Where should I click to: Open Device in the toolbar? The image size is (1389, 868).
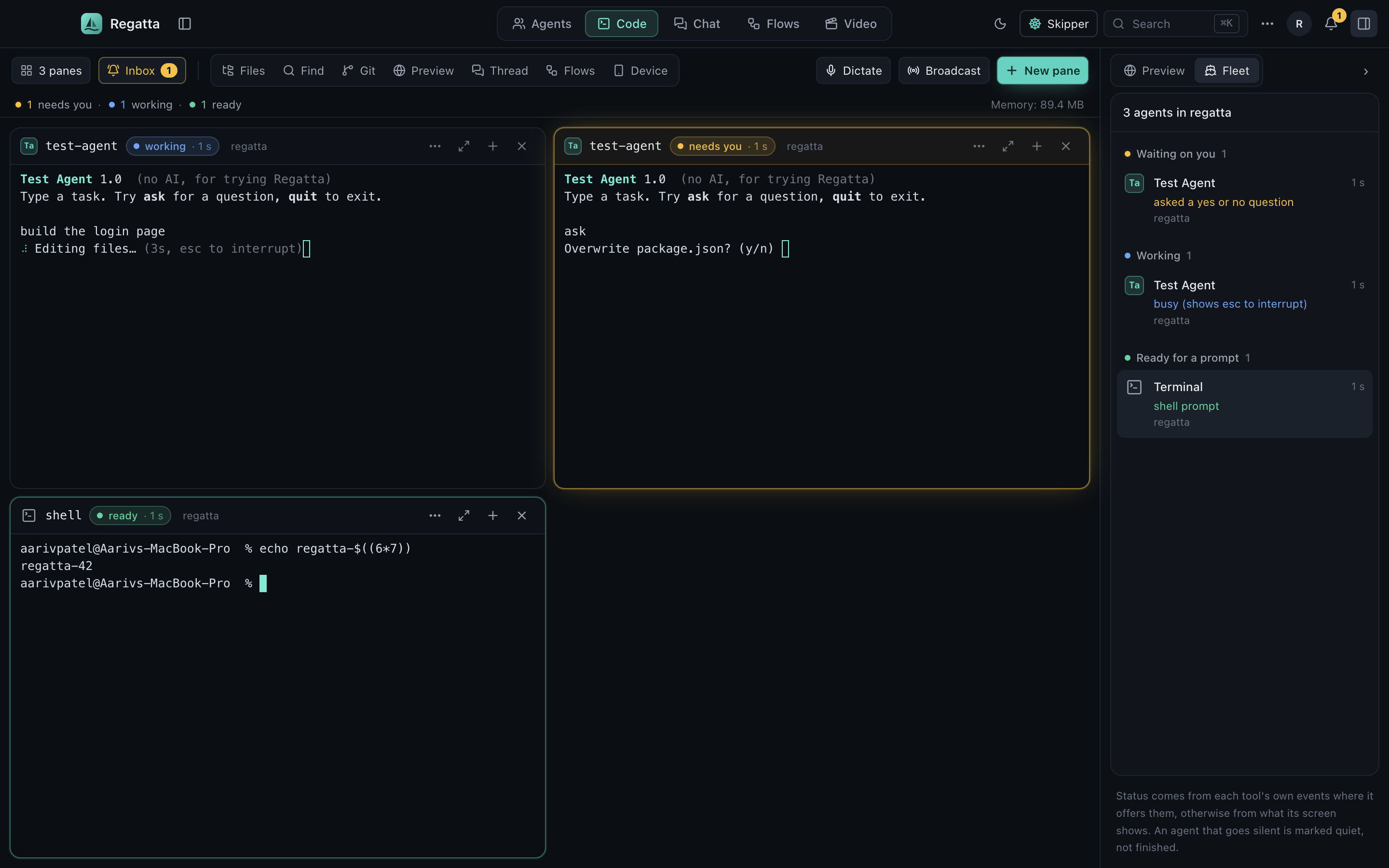click(640, 70)
